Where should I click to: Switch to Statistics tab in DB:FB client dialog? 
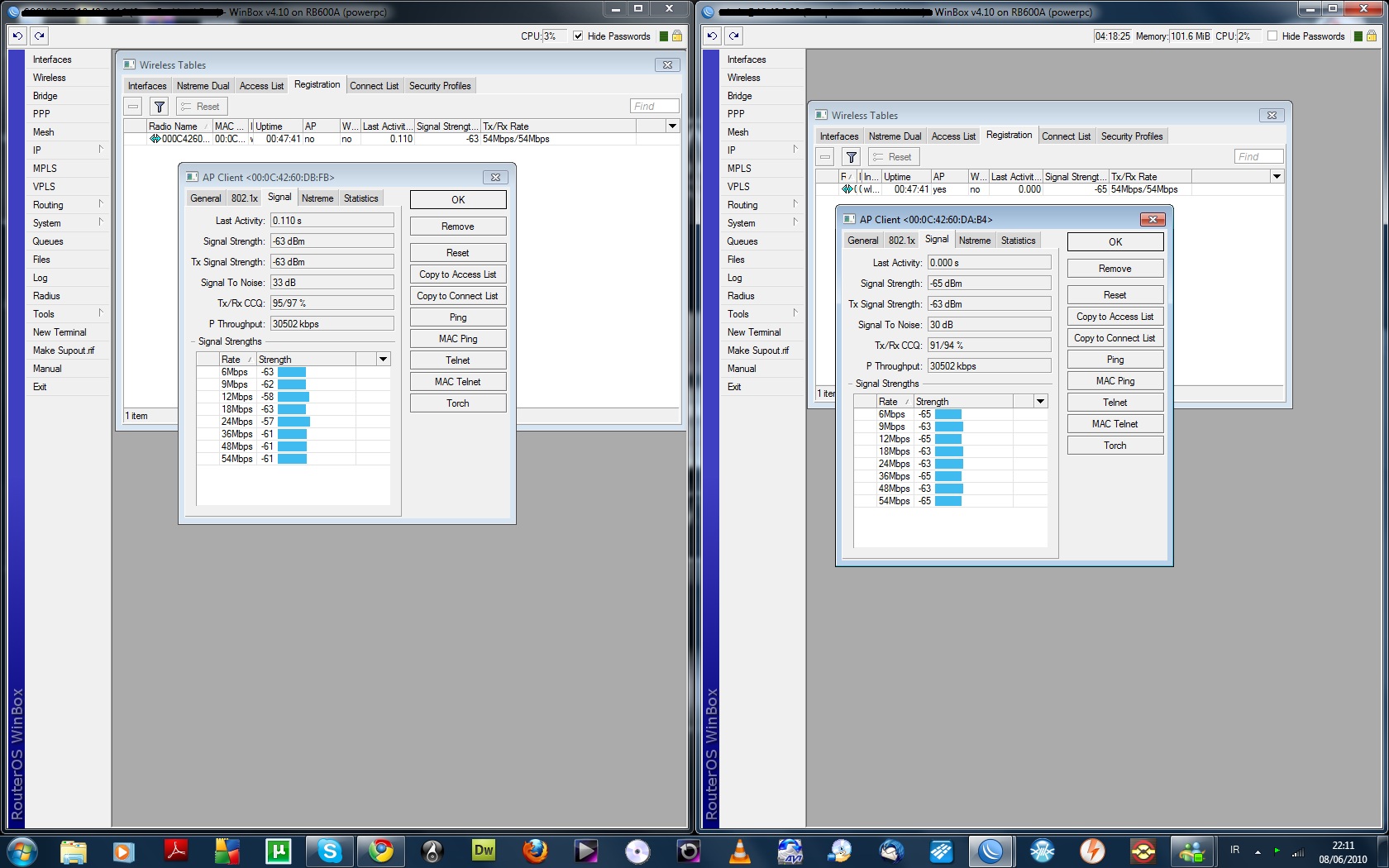pos(360,198)
